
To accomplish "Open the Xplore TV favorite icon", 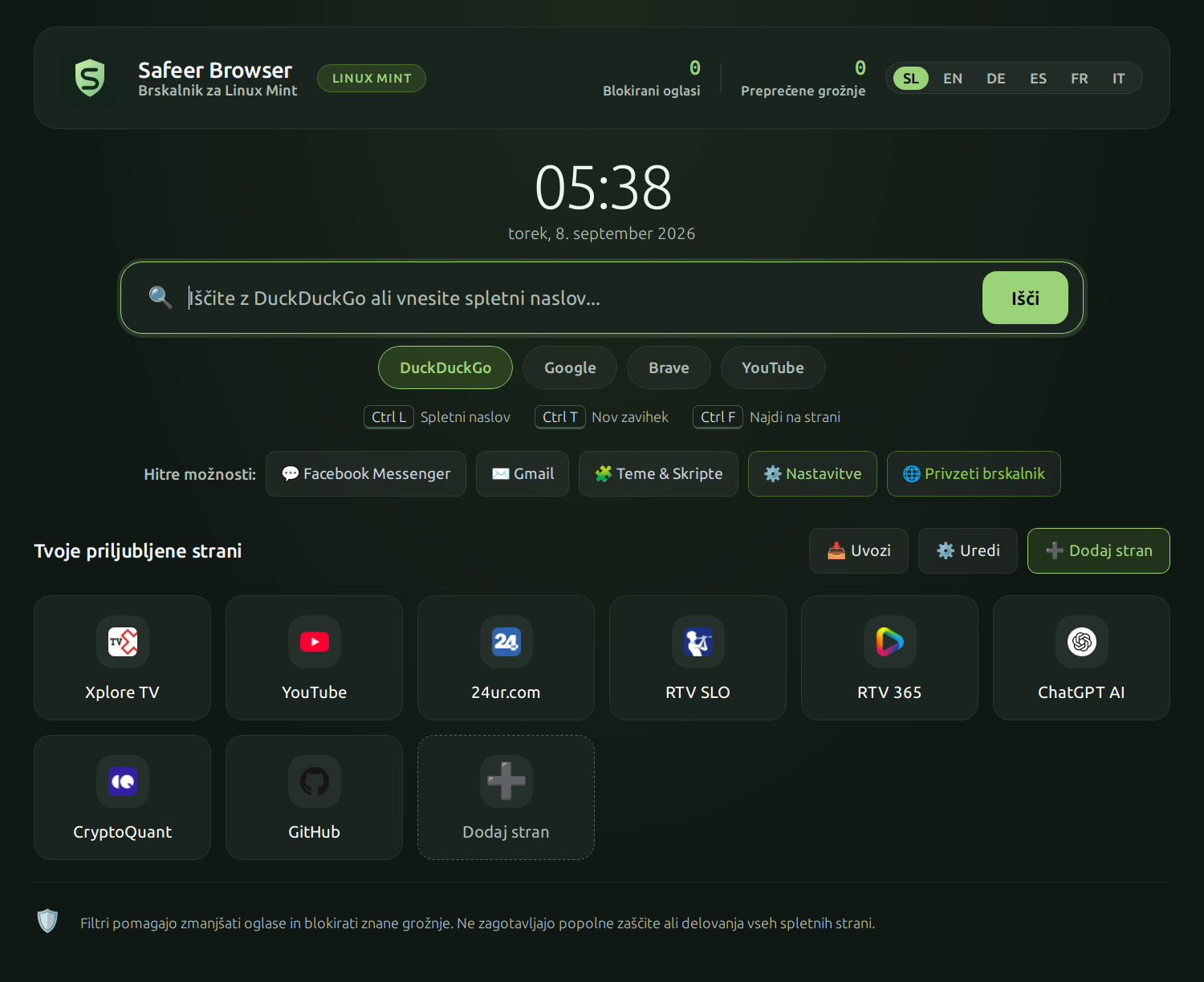I will [123, 642].
